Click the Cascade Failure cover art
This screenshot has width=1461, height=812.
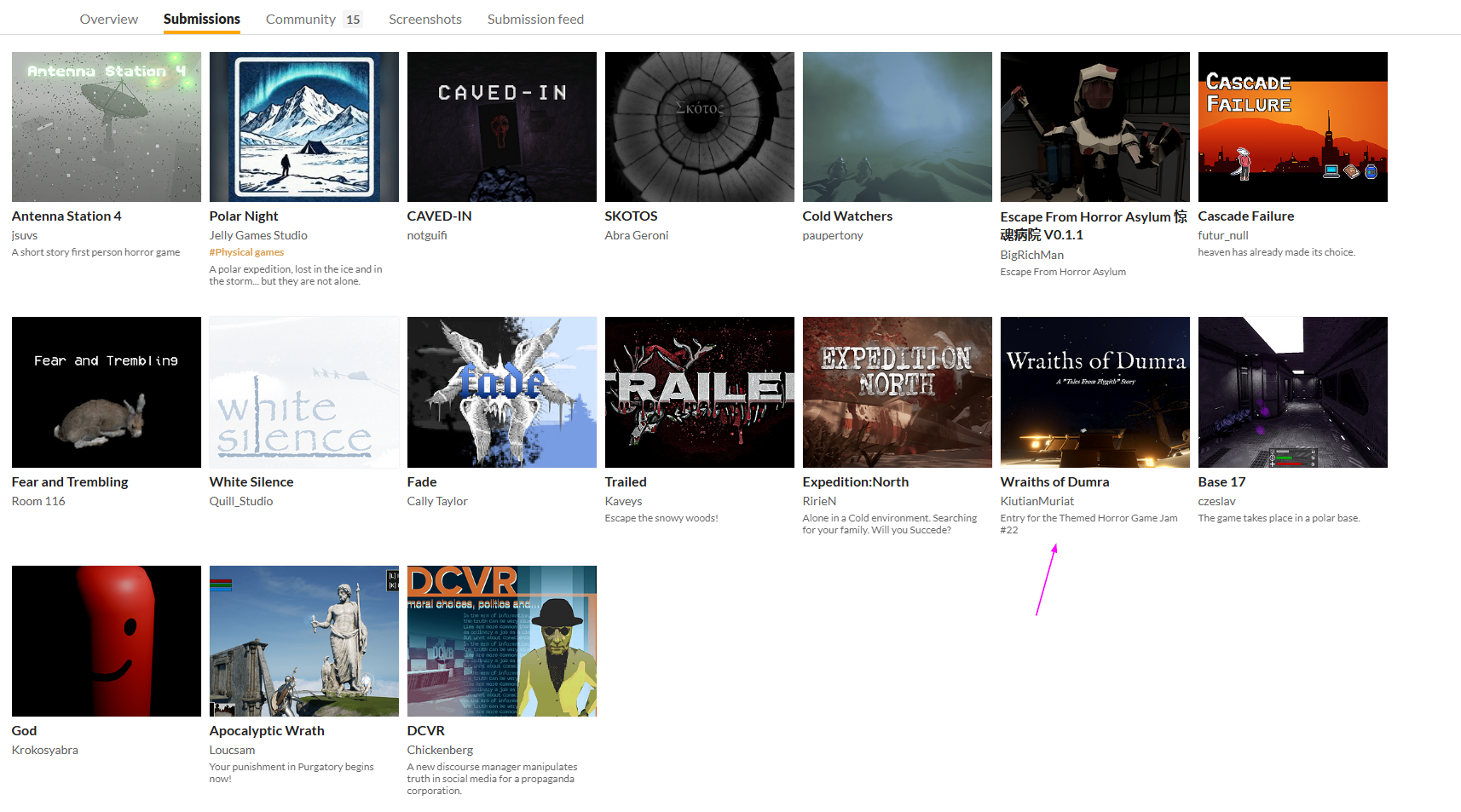point(1292,126)
